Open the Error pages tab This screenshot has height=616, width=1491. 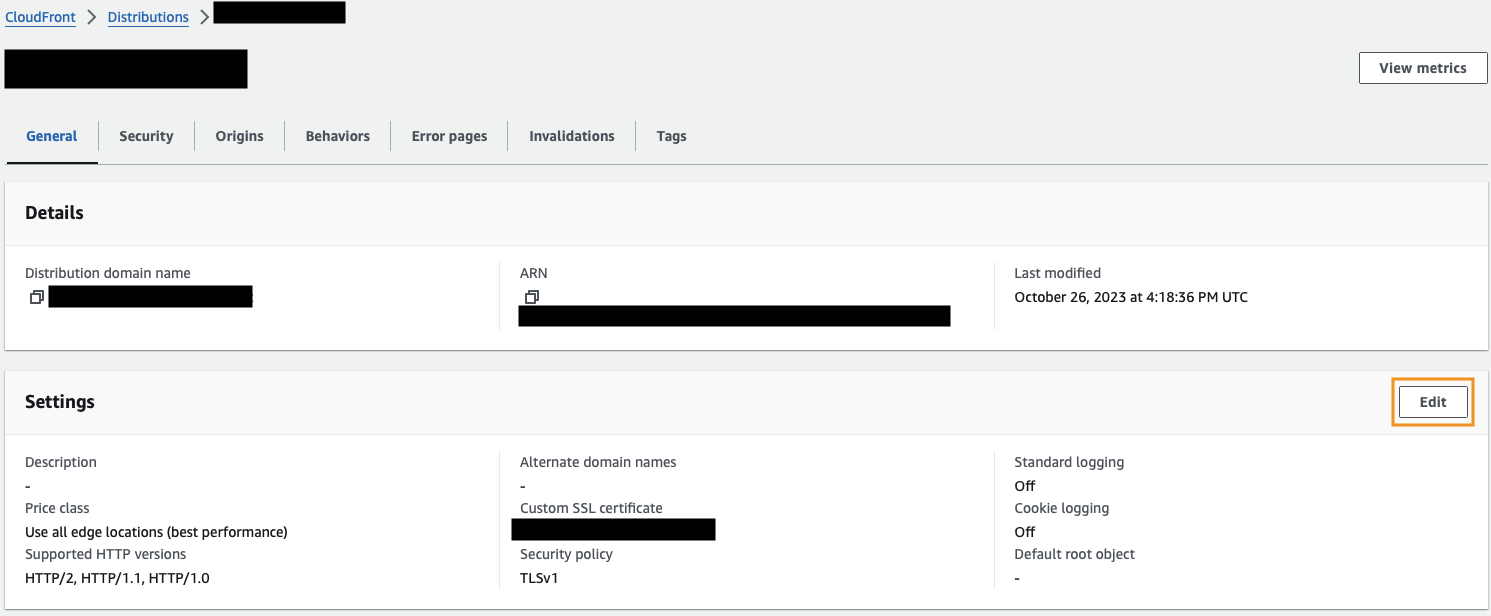(x=449, y=136)
